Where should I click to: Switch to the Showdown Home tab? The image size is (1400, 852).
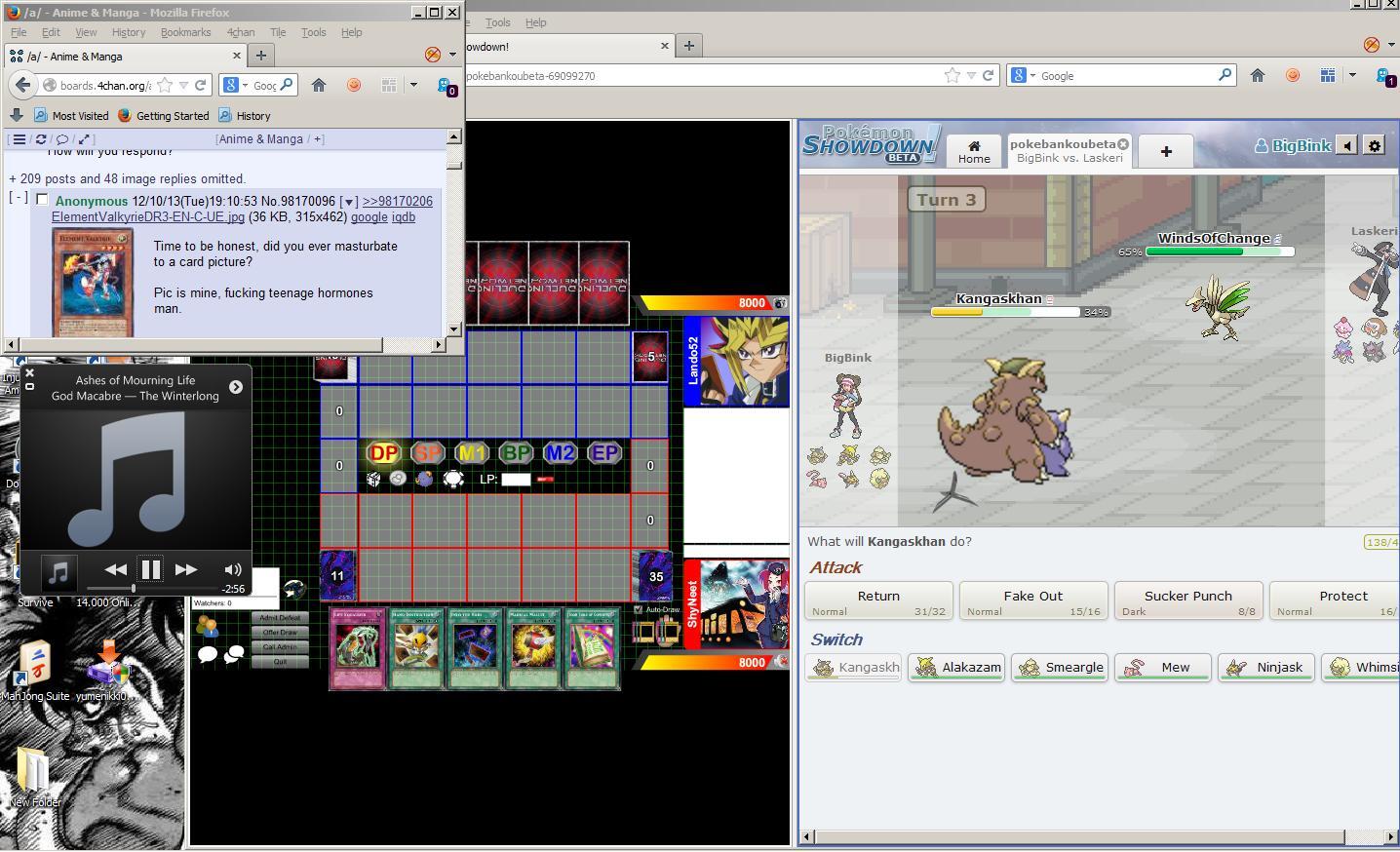974,150
